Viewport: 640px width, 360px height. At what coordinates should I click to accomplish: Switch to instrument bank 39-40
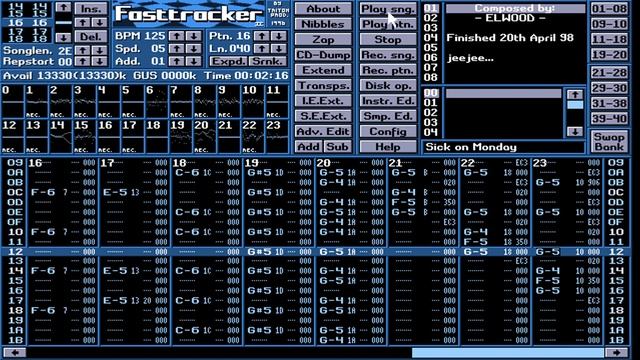click(609, 119)
